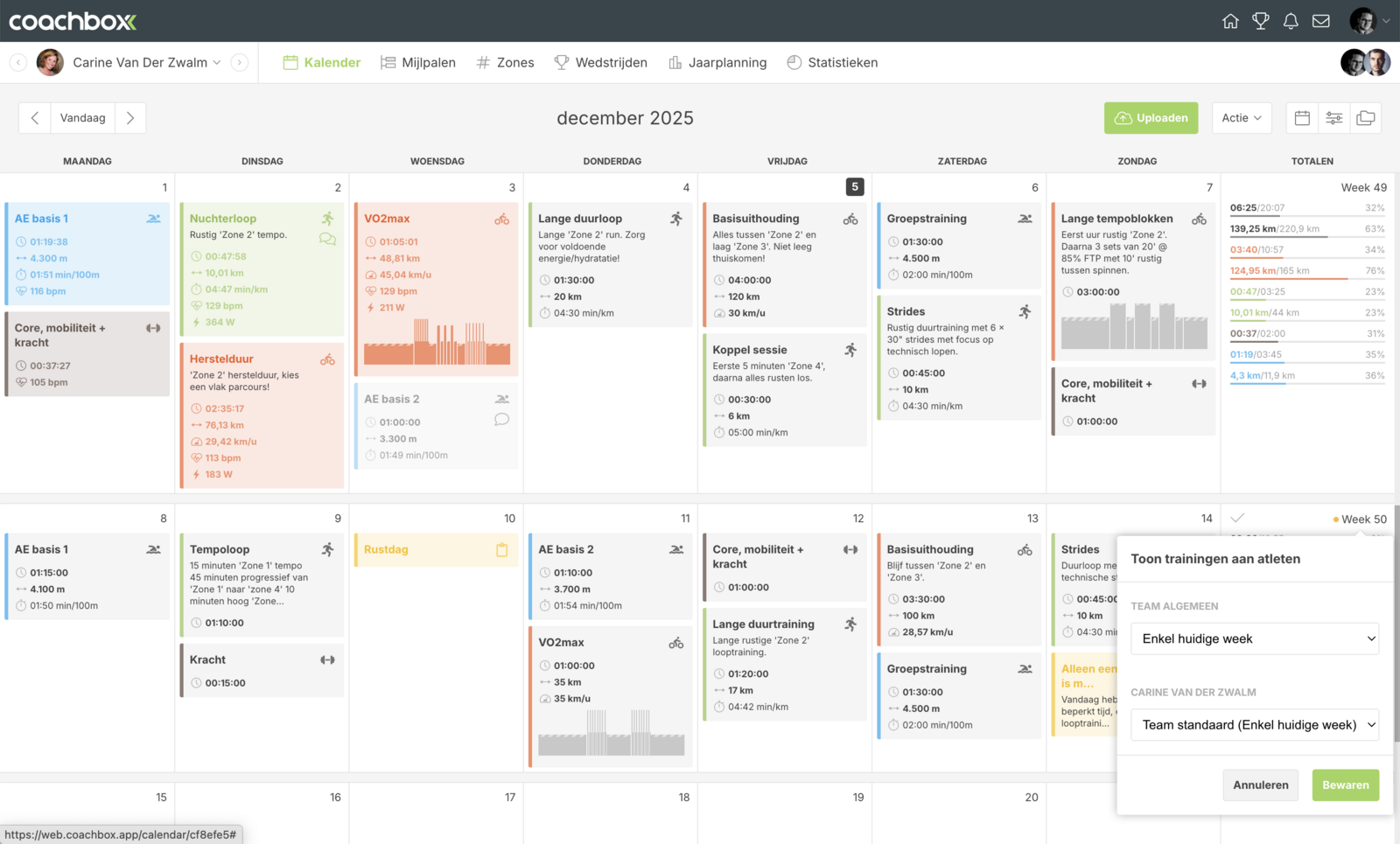Toggle Week 50 completion checkmark

click(x=1237, y=518)
